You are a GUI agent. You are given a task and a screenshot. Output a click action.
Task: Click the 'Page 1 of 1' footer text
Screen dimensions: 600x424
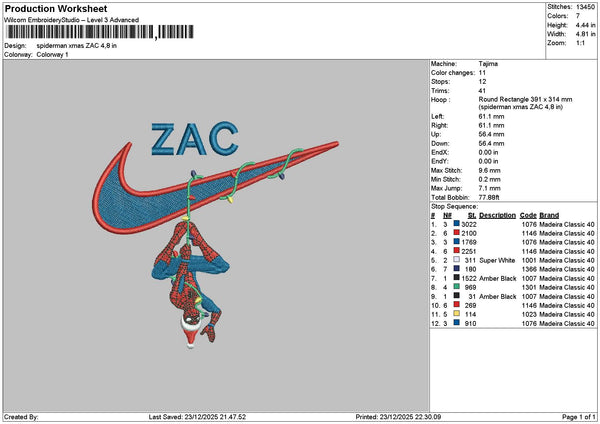click(x=579, y=417)
